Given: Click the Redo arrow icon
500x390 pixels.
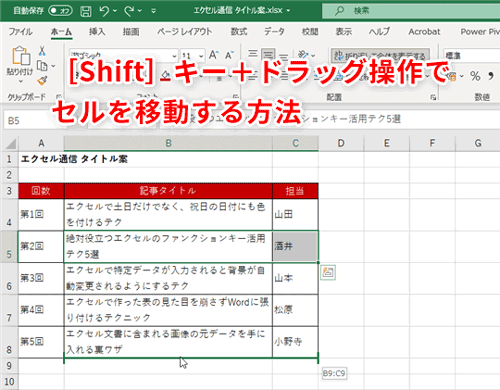Looking at the screenshot, I should 129,11.
